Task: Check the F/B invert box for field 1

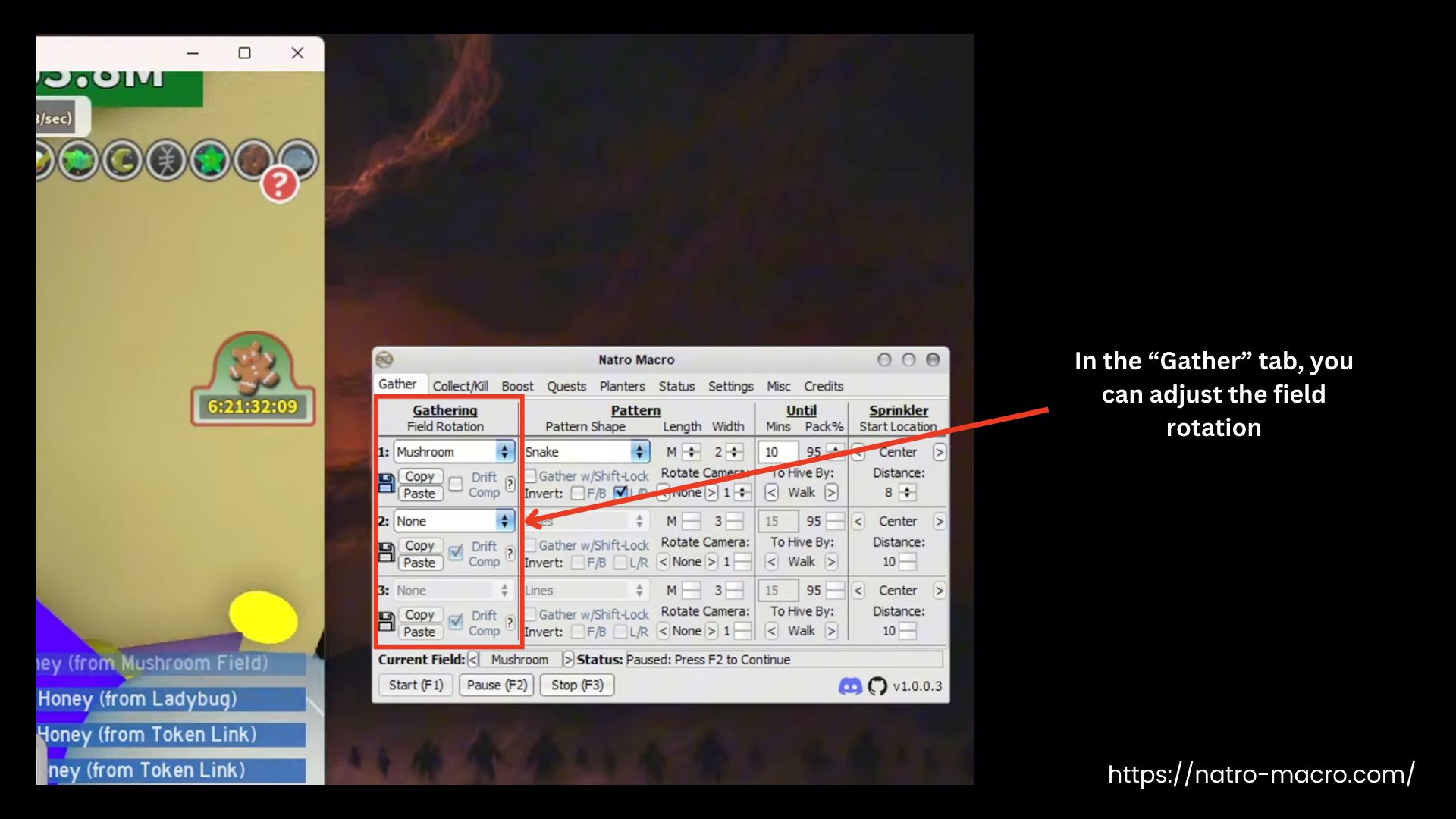Action: [576, 492]
